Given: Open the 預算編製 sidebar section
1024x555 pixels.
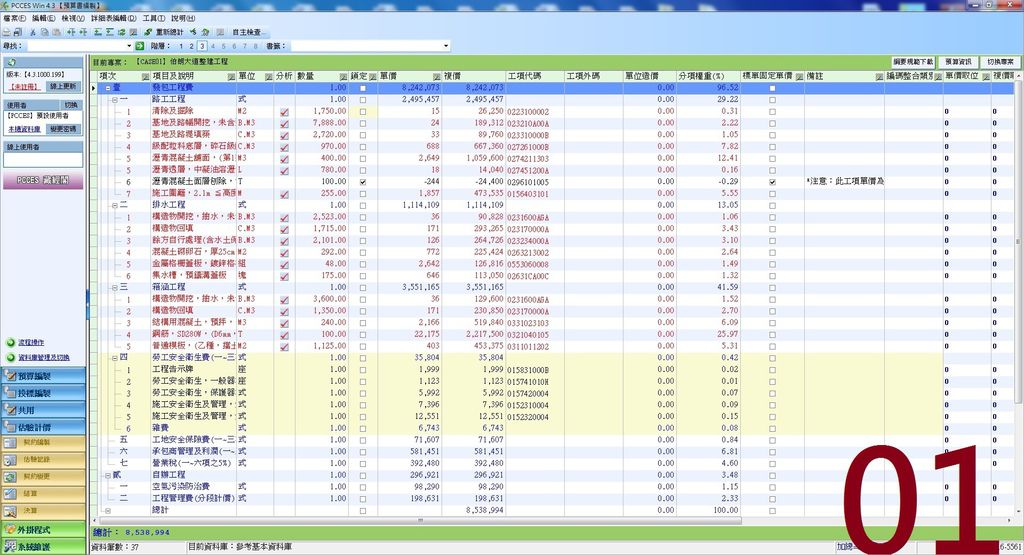Looking at the screenshot, I should point(43,376).
